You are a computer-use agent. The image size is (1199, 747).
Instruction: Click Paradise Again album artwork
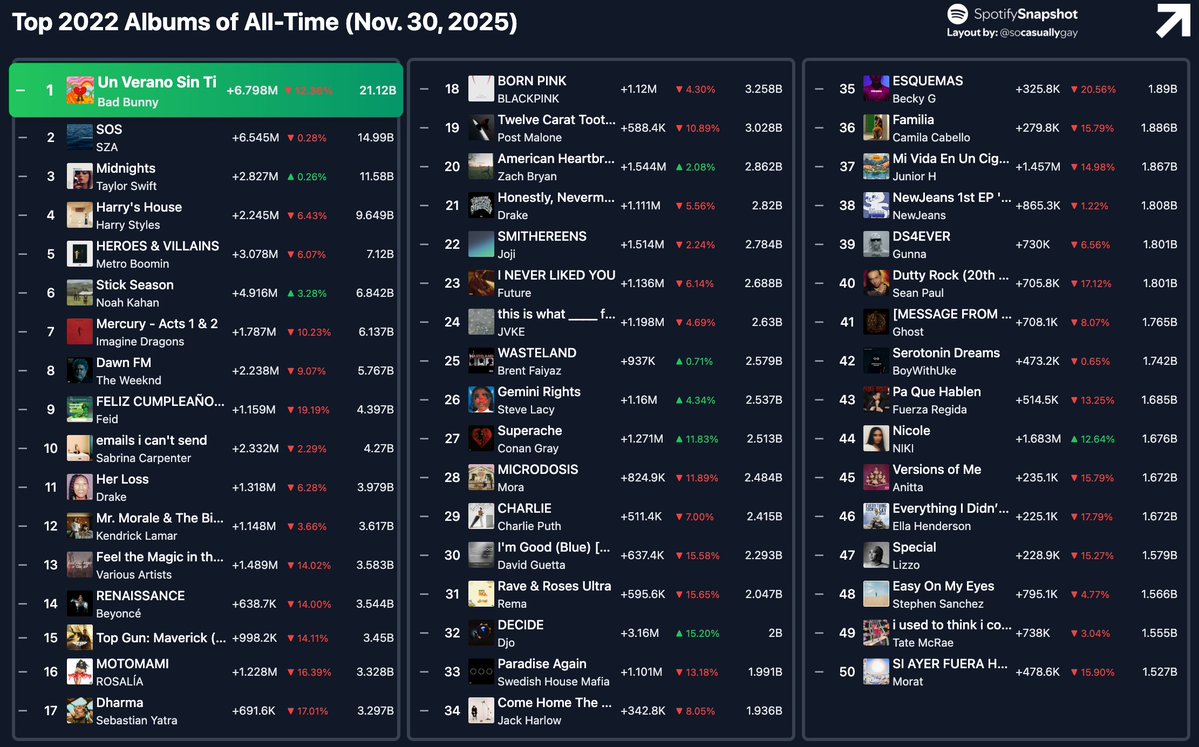click(x=481, y=672)
